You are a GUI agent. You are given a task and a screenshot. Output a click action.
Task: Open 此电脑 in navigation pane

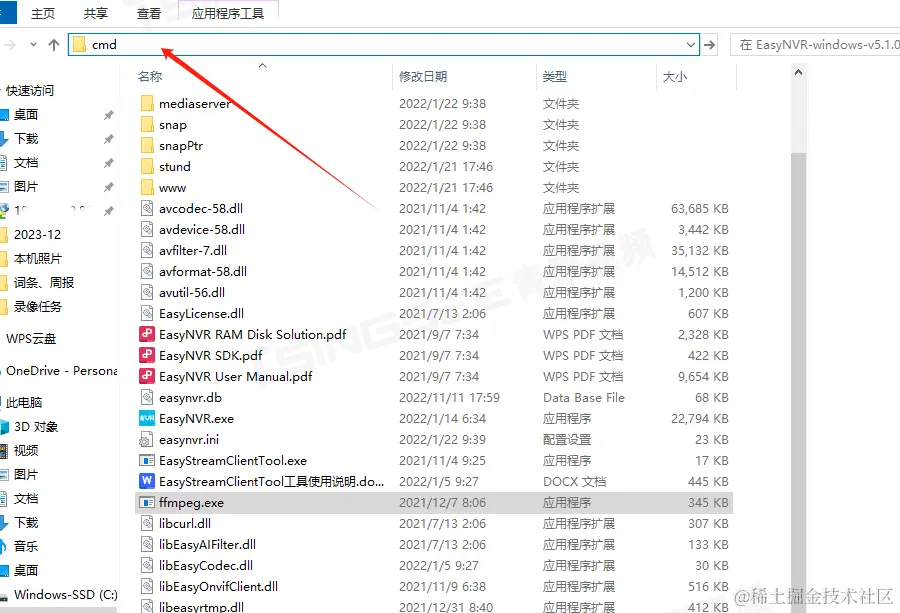[24, 403]
